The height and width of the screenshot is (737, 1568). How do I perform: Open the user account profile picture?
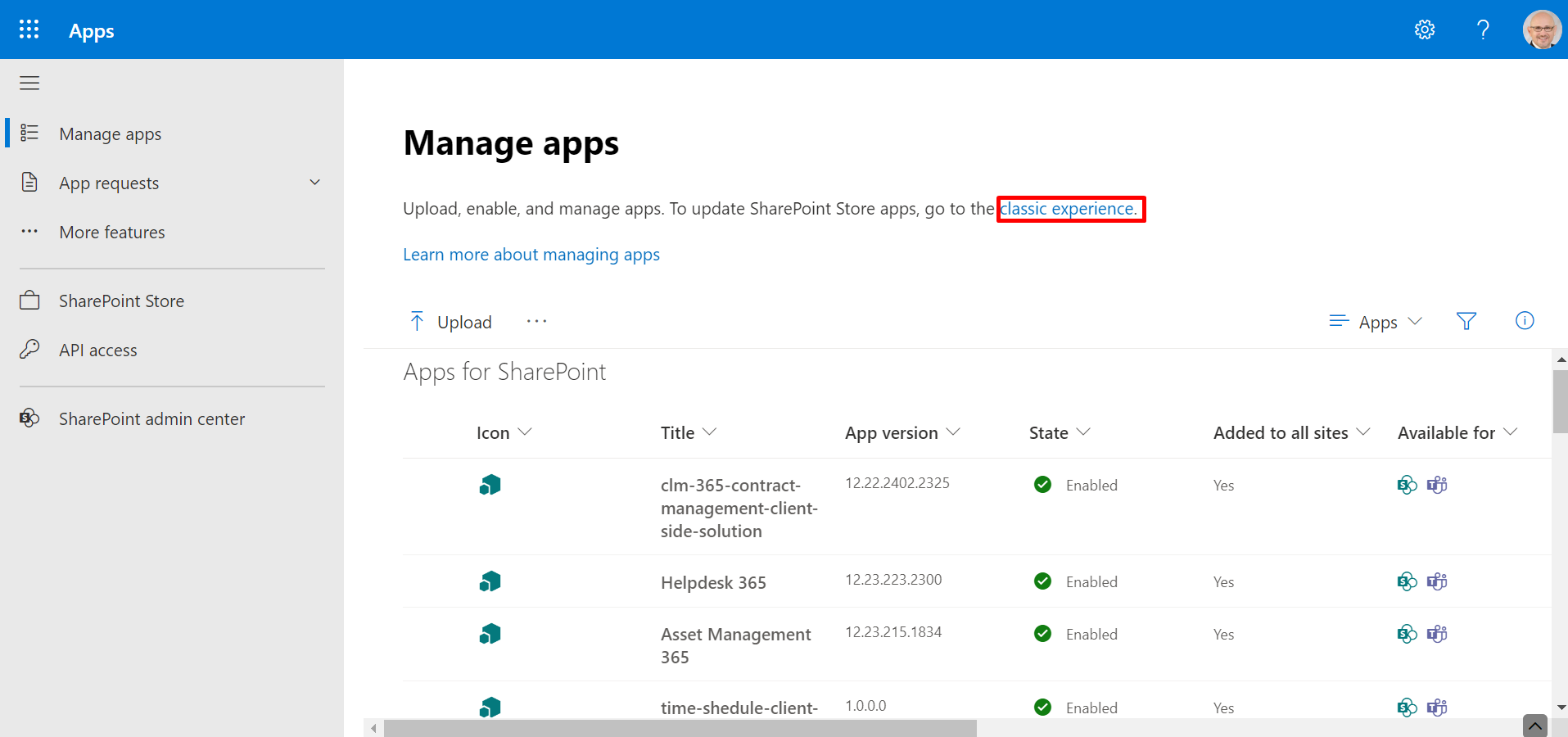coord(1542,29)
